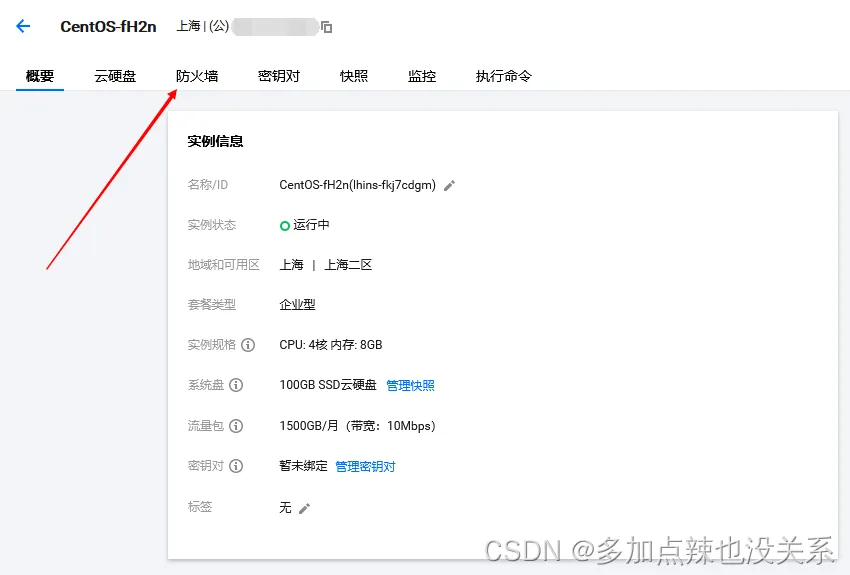Open the 密钥对 tab
This screenshot has height=575, width=850.
[279, 76]
